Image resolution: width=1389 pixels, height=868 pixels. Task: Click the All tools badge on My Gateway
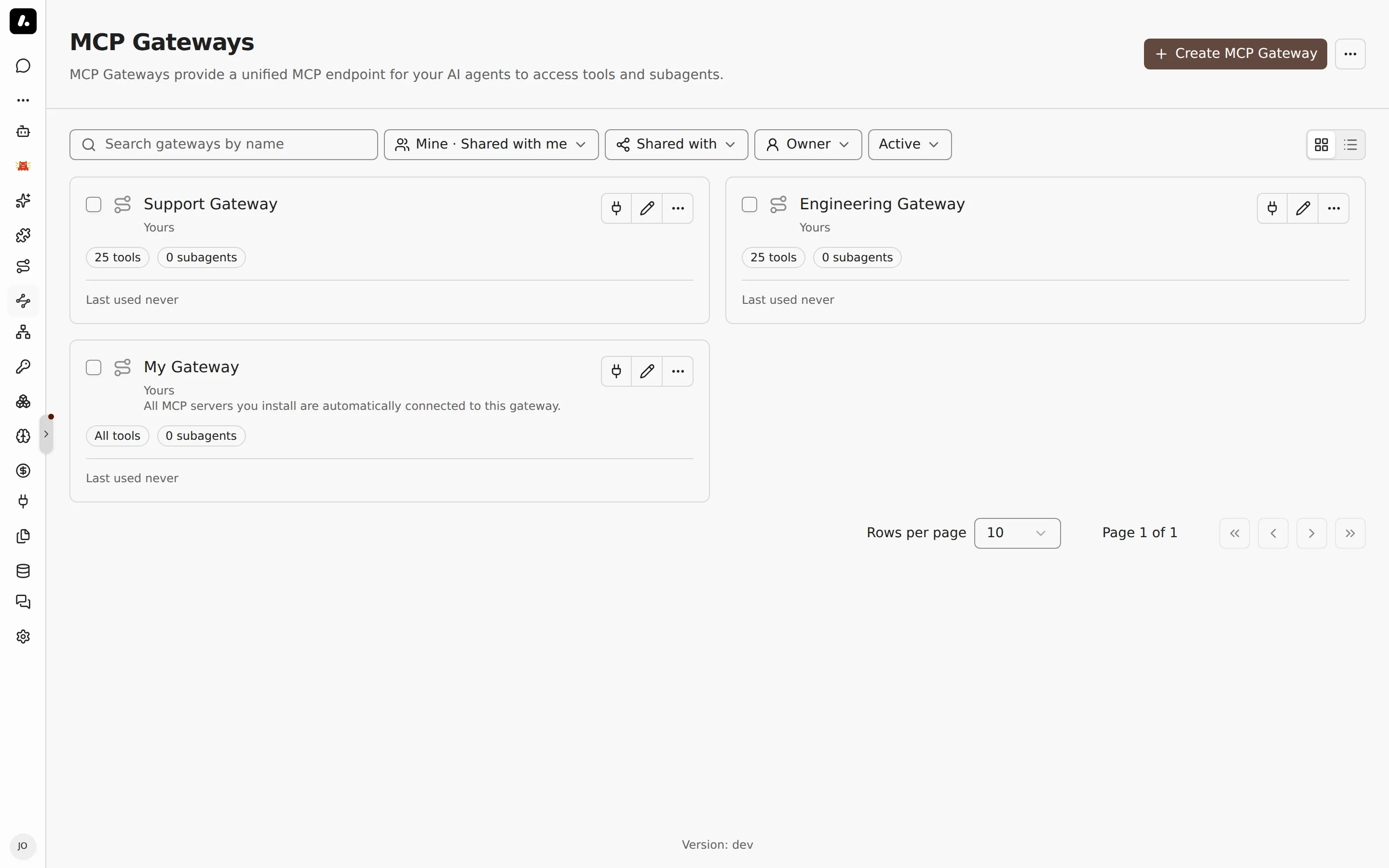pyautogui.click(x=118, y=436)
